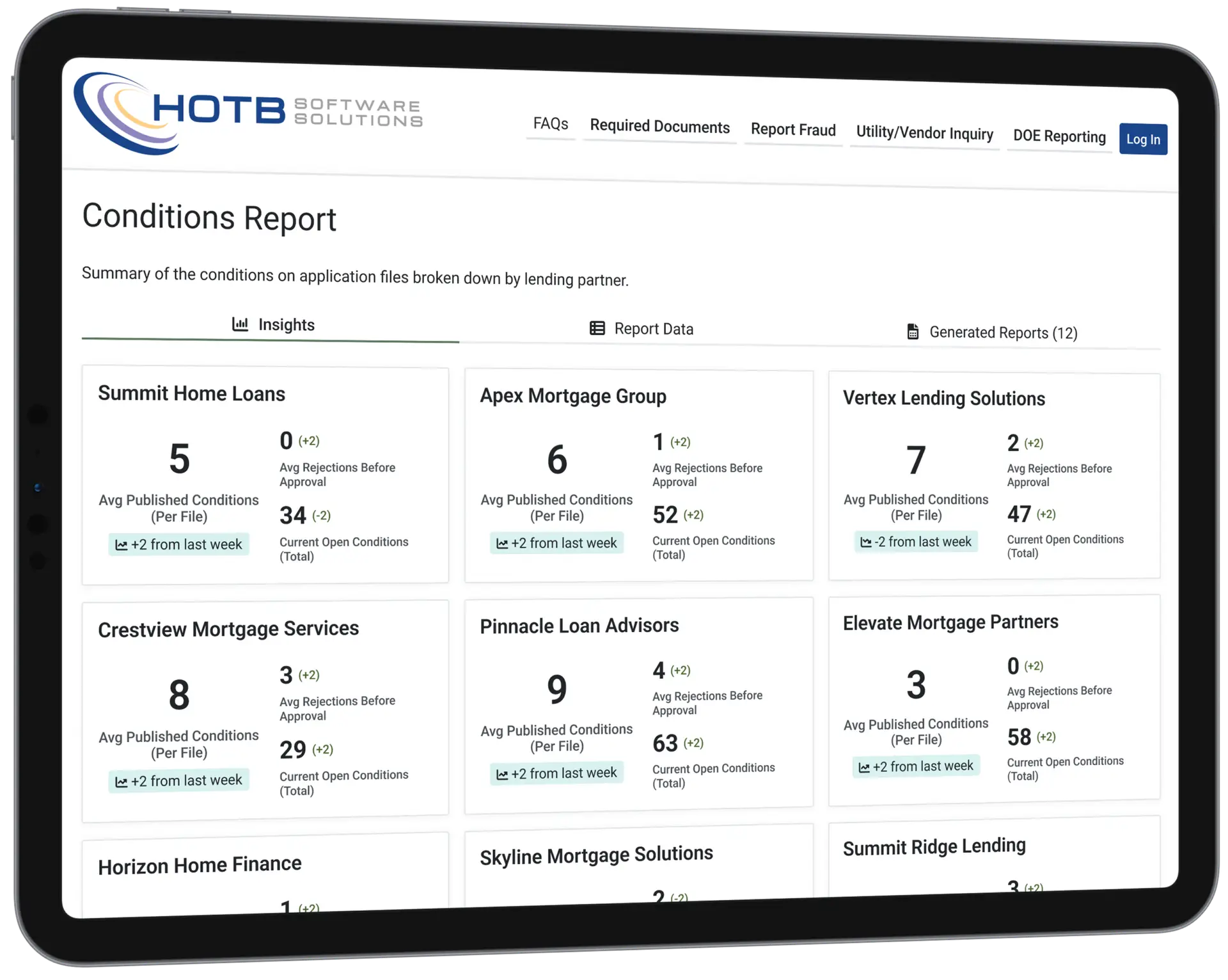Click trend chart icon in Crestview Mortgage badge

click(x=121, y=782)
